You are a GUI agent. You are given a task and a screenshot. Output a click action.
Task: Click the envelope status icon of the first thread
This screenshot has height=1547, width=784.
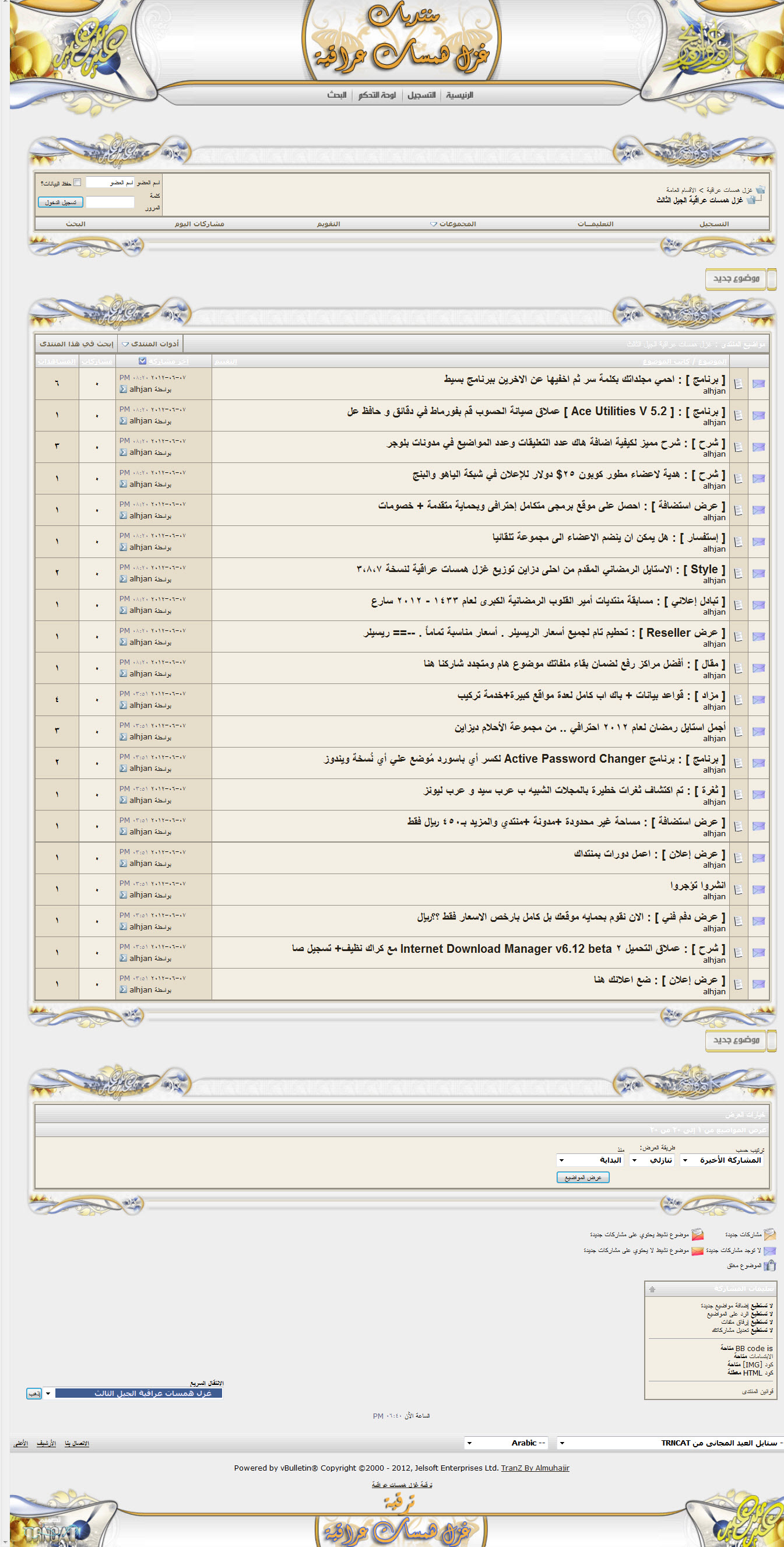click(x=758, y=384)
